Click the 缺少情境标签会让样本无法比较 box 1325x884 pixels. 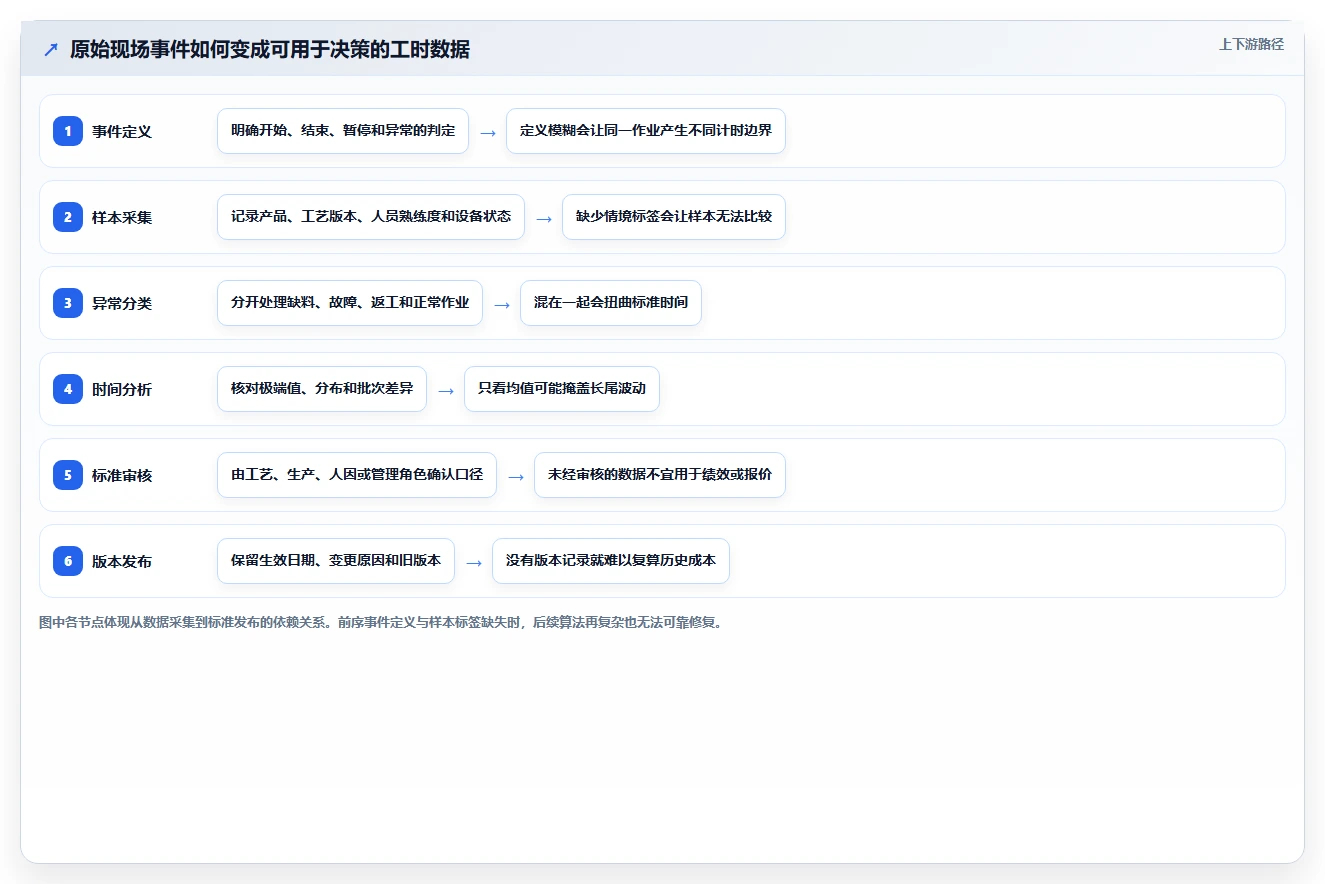674,217
